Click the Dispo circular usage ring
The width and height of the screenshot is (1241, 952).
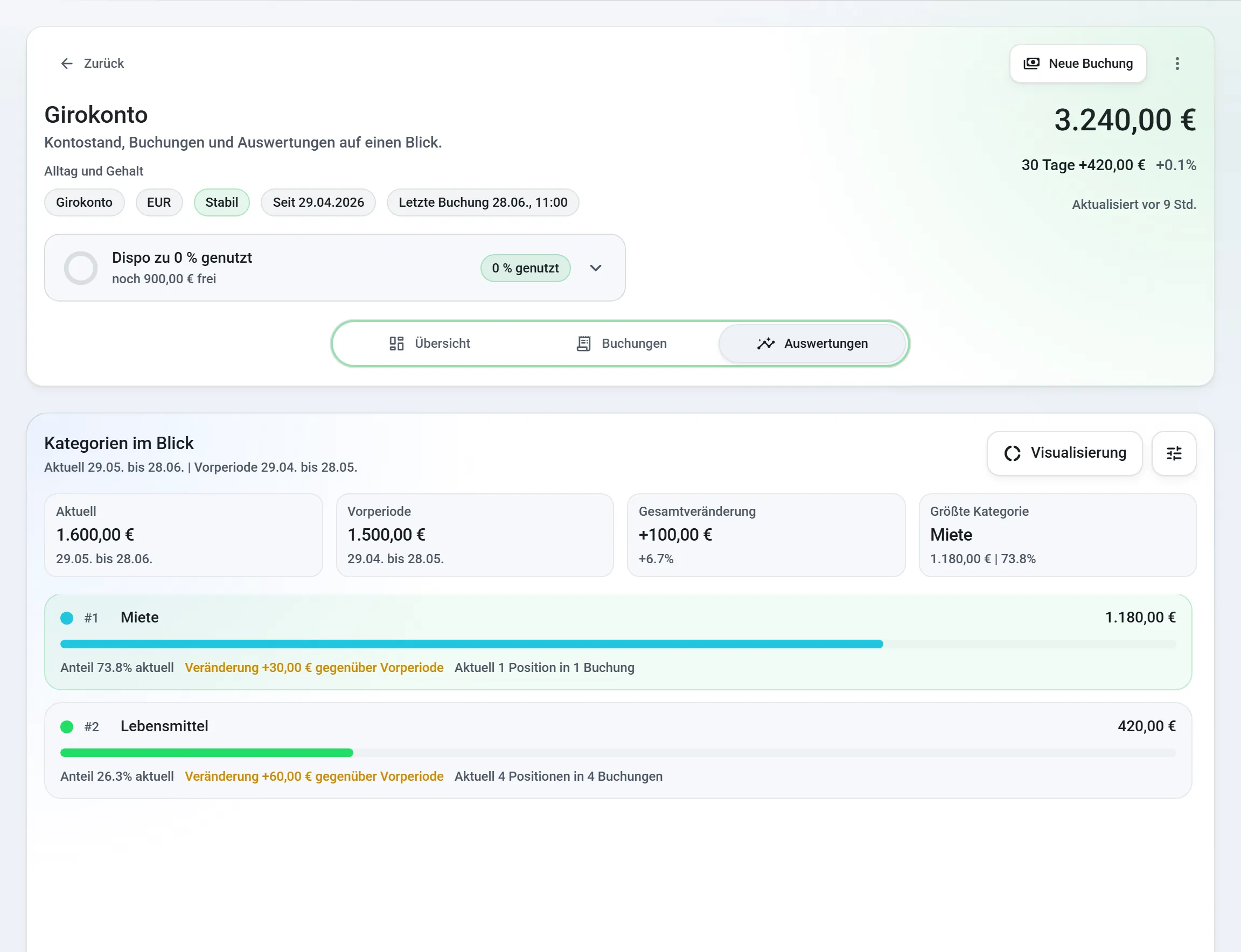(80, 268)
